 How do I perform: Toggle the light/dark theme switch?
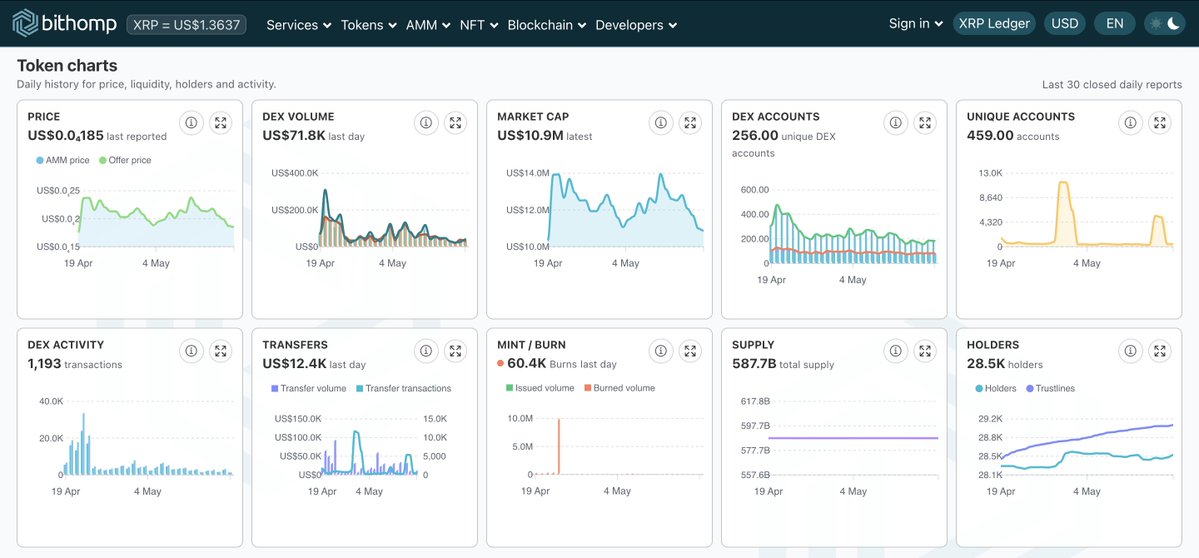pyautogui.click(x=1164, y=24)
